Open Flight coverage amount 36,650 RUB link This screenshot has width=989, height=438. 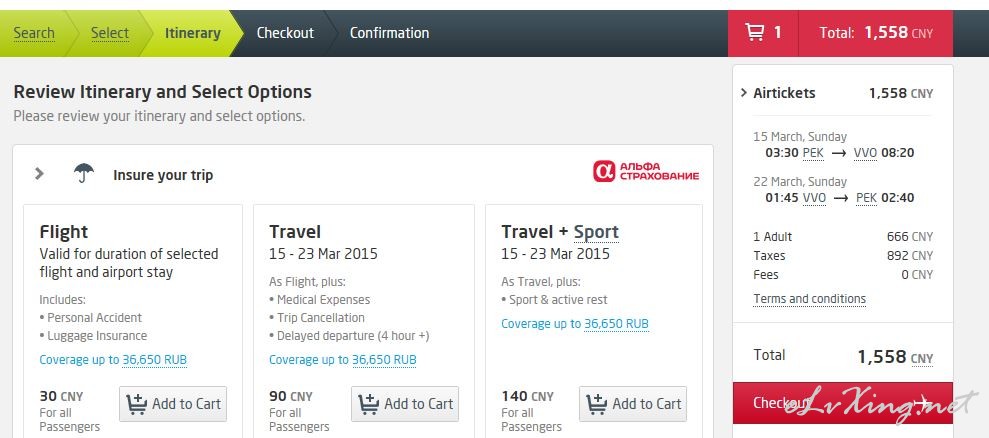[155, 360]
